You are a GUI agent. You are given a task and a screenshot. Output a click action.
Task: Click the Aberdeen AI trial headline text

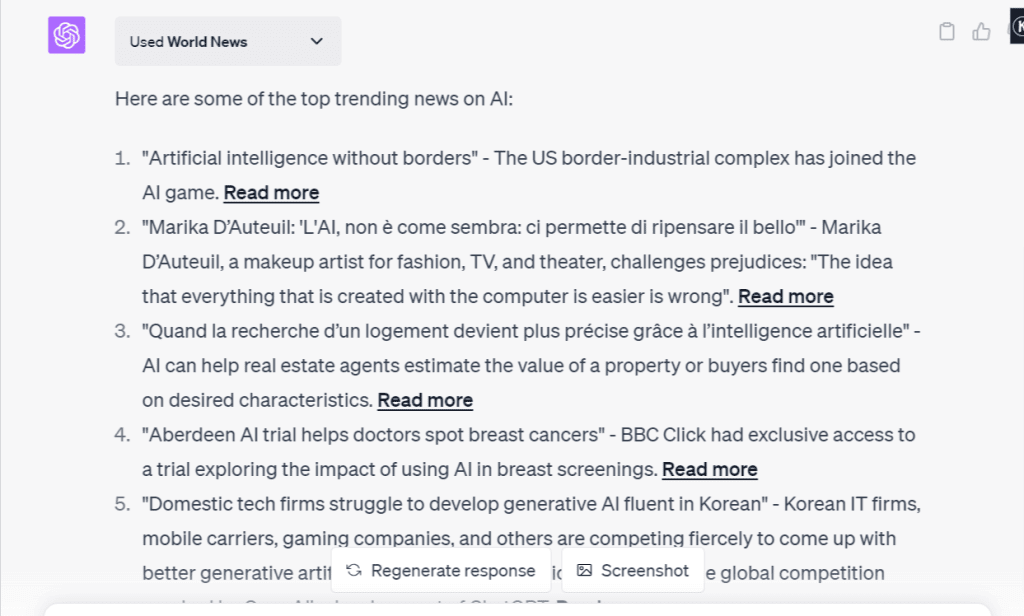point(374,435)
